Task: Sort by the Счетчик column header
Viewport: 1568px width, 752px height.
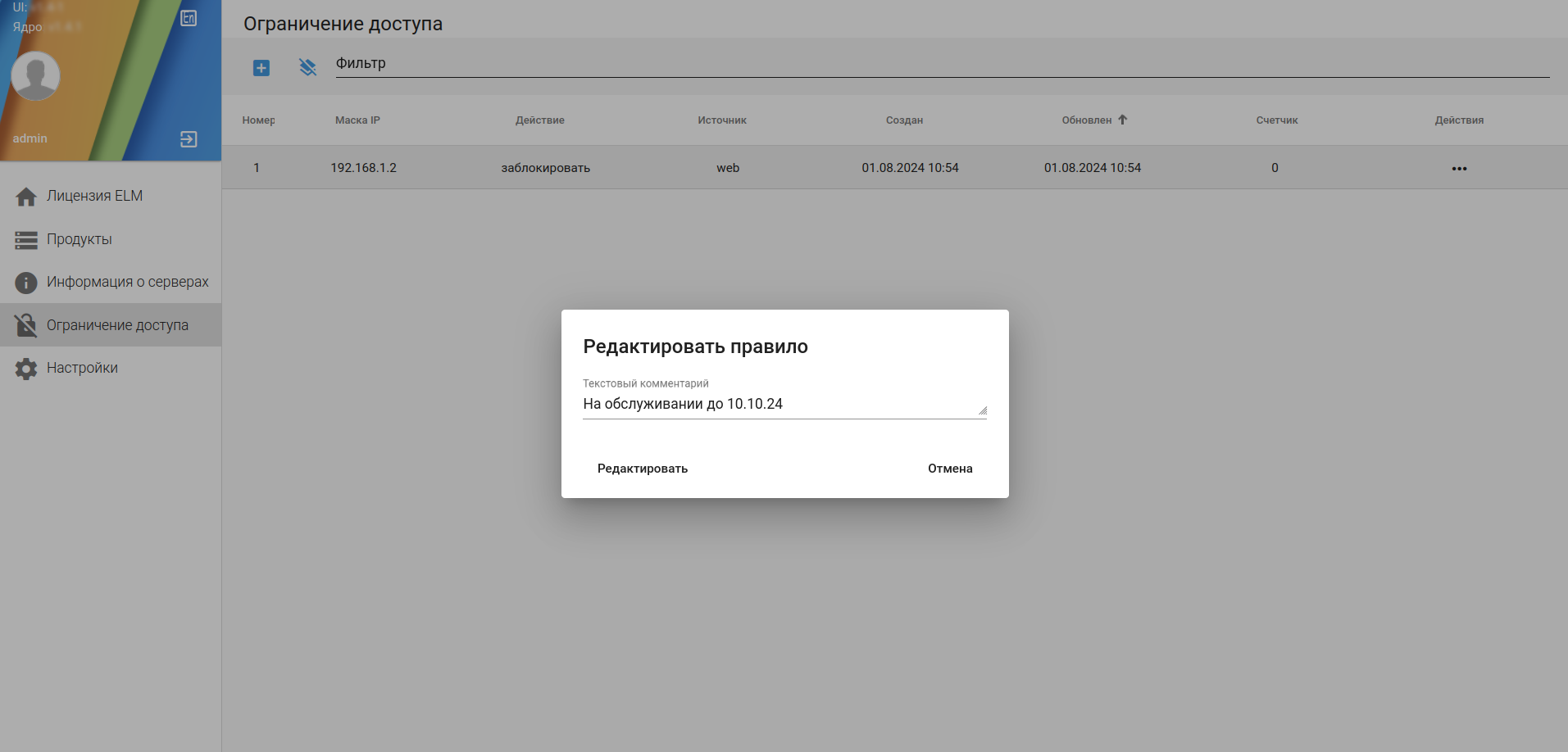Action: pyautogui.click(x=1276, y=120)
